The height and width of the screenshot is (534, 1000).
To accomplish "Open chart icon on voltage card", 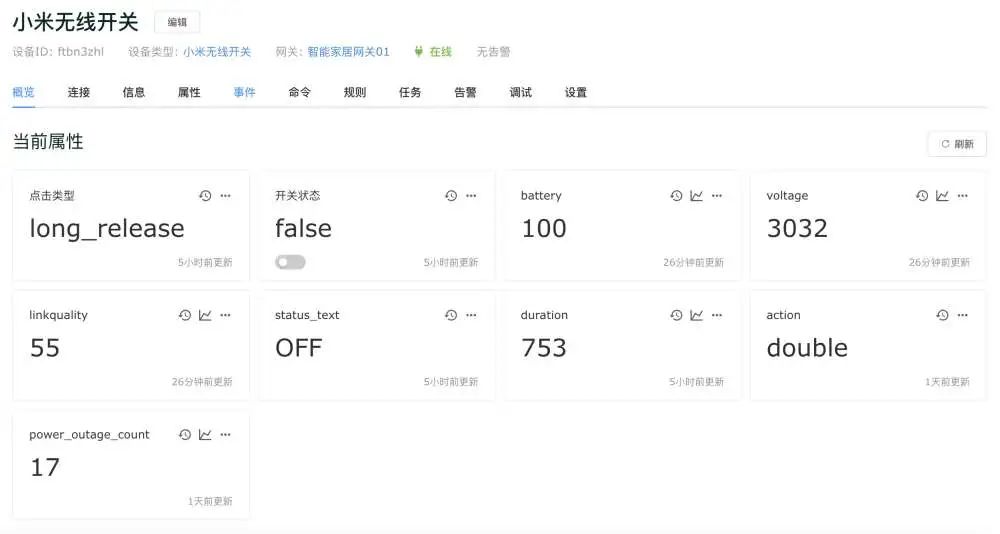I will (x=942, y=196).
